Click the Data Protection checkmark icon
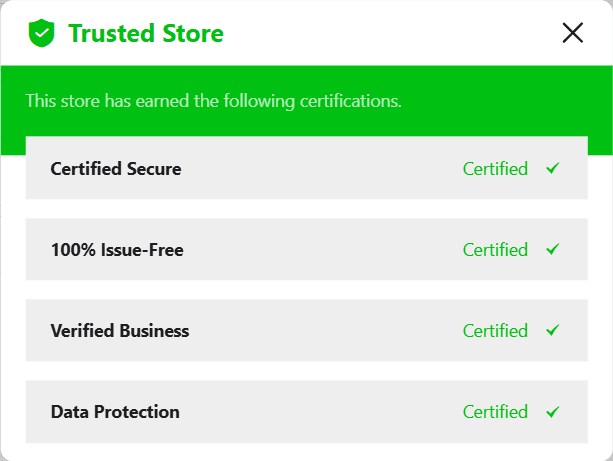613x461 pixels. click(553, 412)
